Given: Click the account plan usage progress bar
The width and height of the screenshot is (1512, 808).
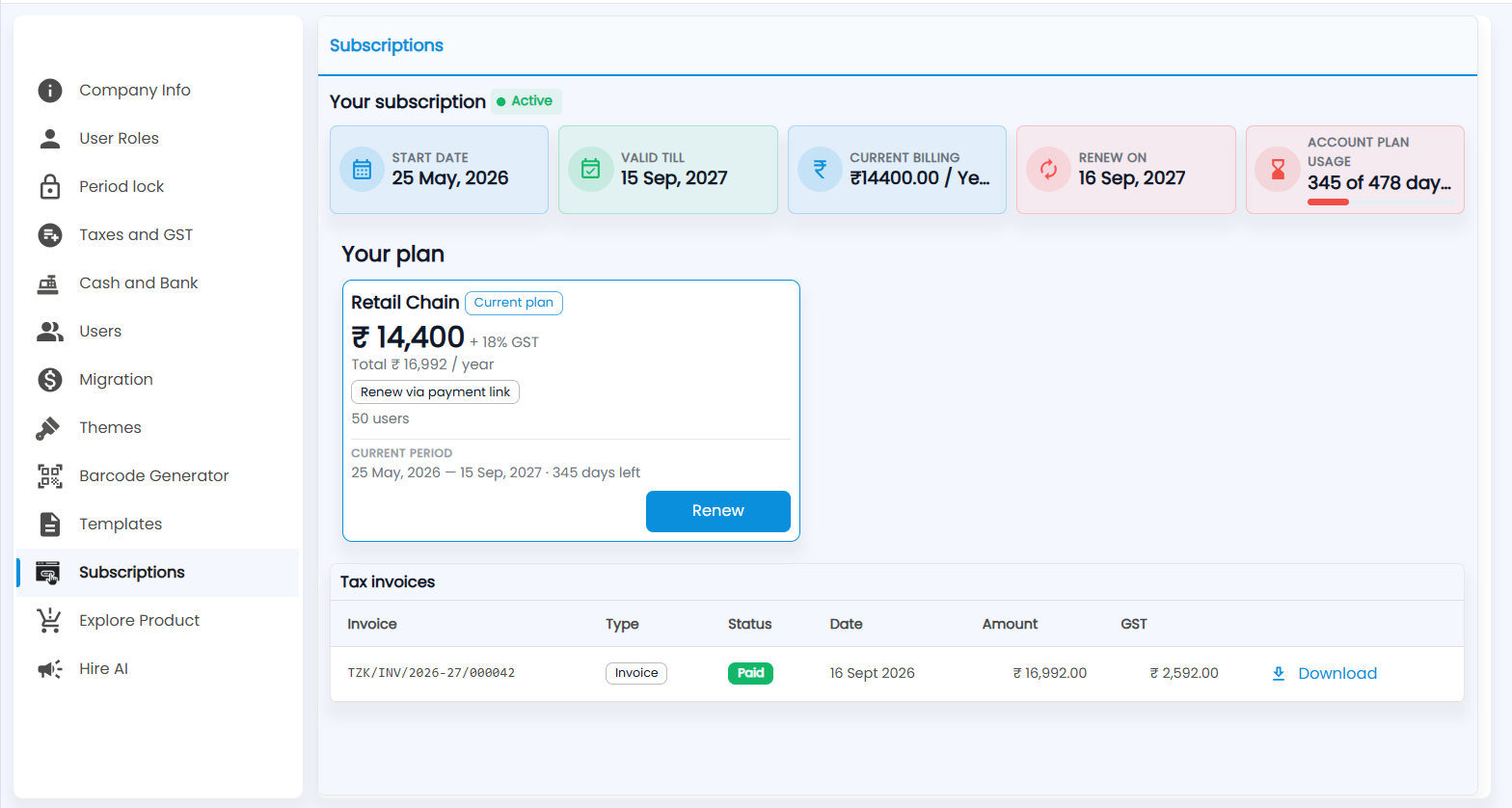Looking at the screenshot, I should coord(1379,202).
